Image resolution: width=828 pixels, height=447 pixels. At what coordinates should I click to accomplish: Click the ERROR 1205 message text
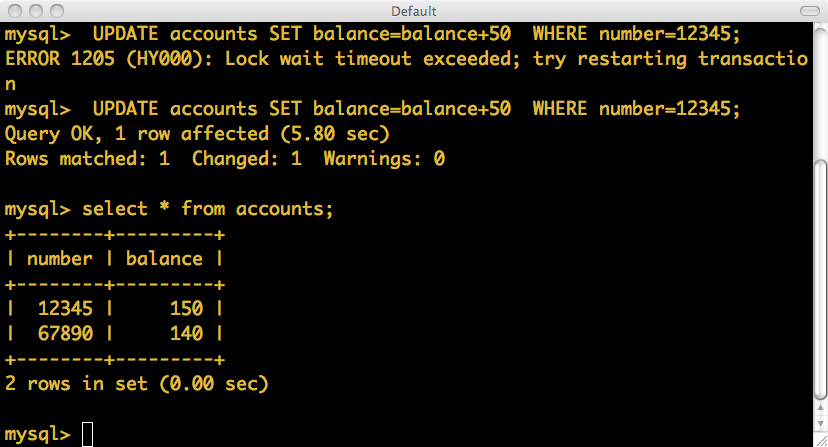click(x=406, y=59)
